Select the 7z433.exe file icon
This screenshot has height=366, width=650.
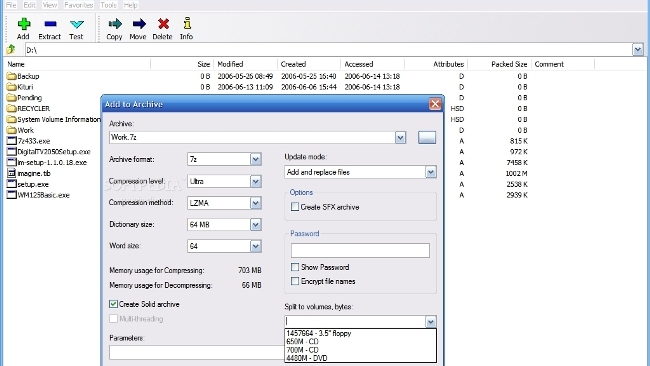(x=12, y=141)
